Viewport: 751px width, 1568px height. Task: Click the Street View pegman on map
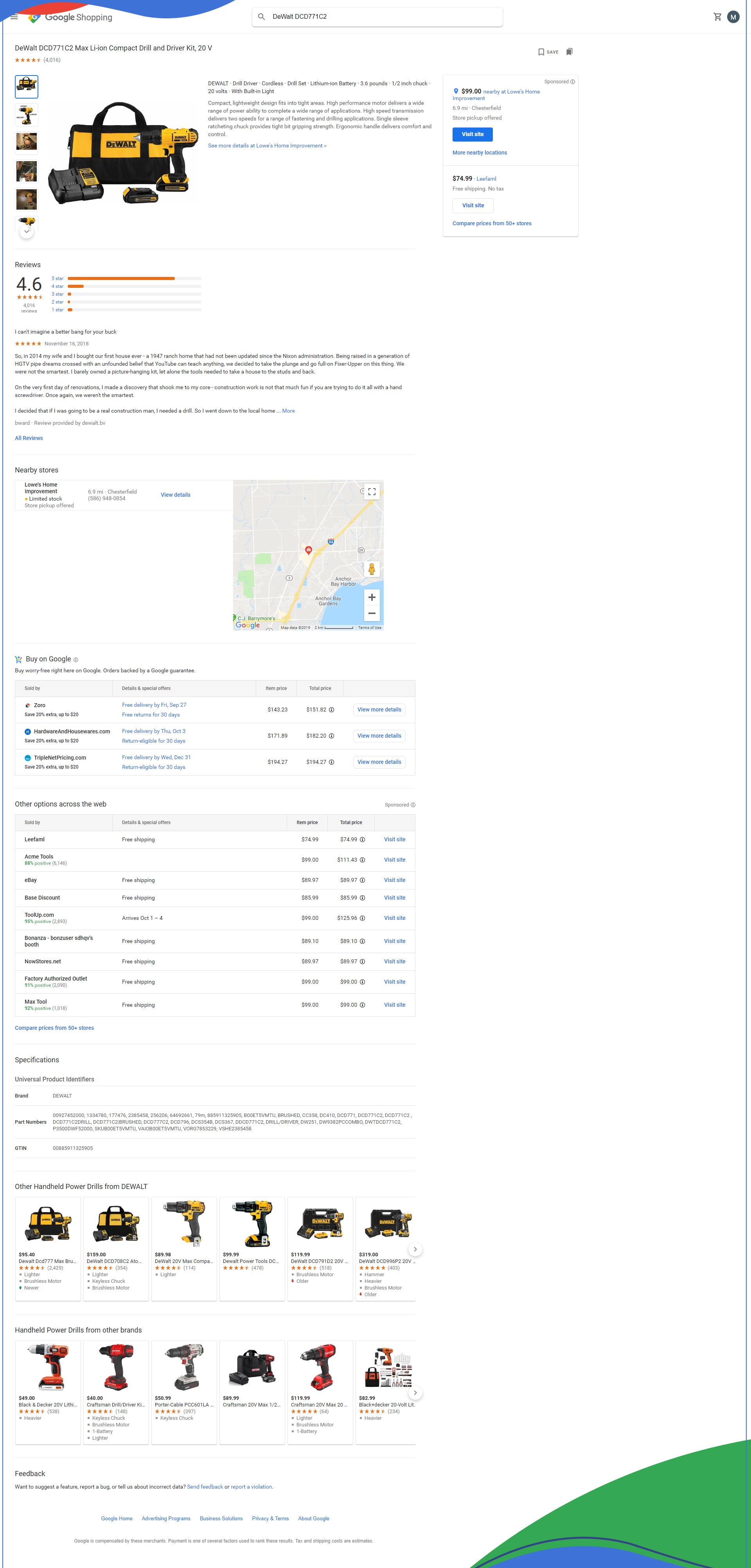(372, 569)
